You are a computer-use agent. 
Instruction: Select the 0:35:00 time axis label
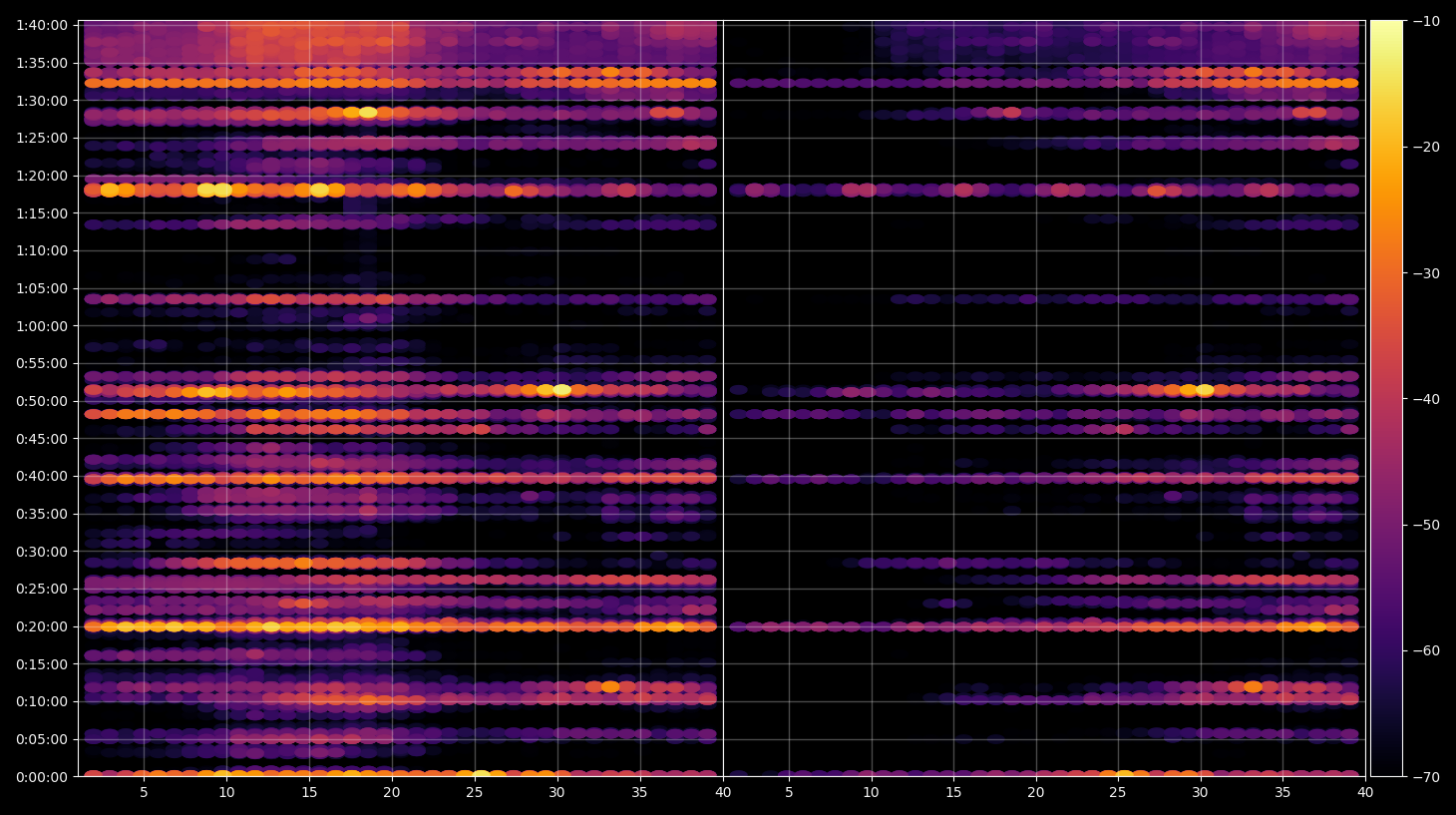(x=42, y=514)
